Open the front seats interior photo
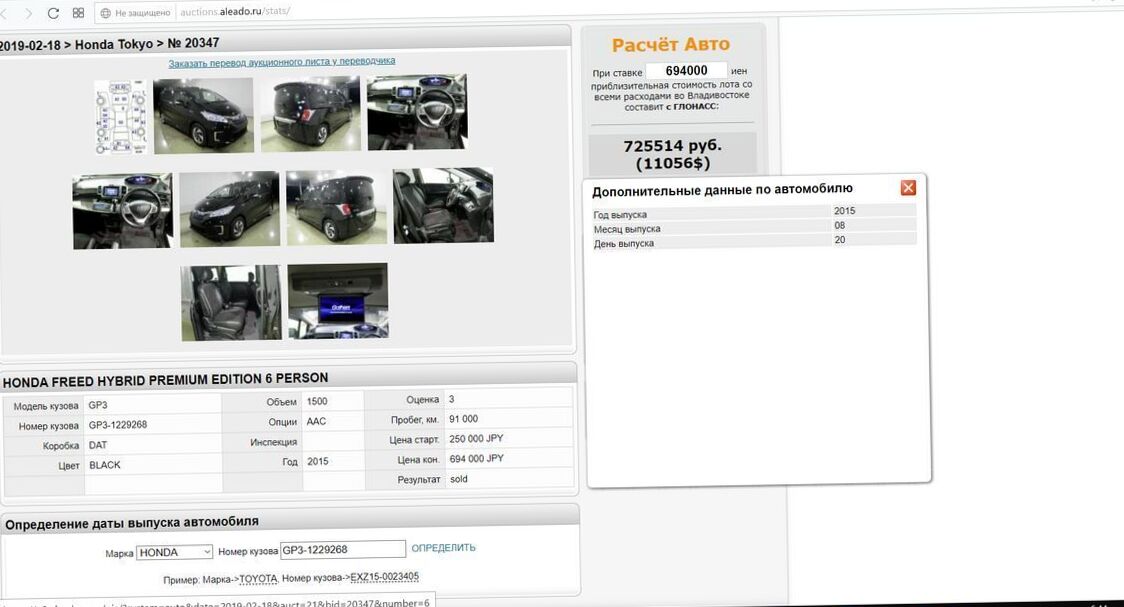The width and height of the screenshot is (1124, 607). tap(443, 206)
